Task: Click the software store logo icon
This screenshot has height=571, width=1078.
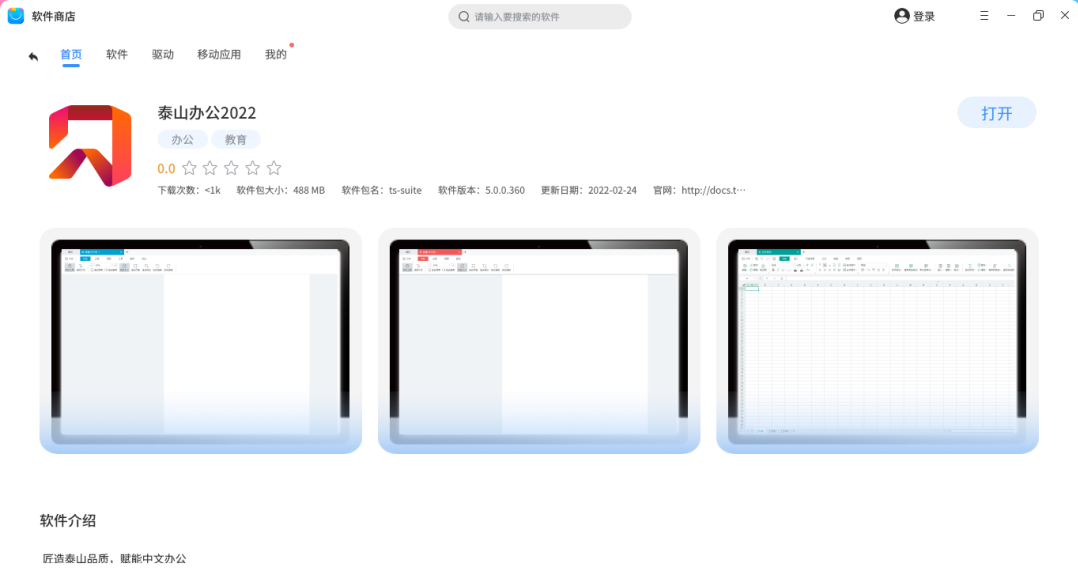Action: pyautogui.click(x=16, y=16)
